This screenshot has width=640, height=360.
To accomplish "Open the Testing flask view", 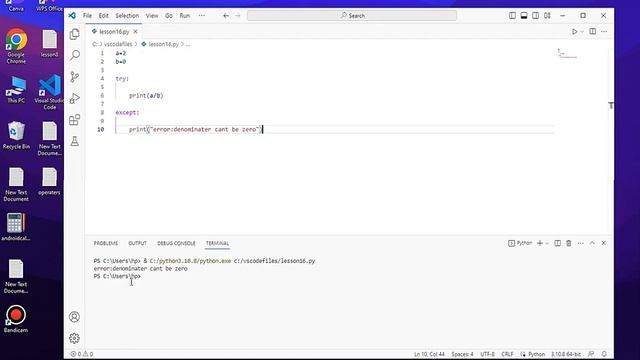I will pos(74,141).
